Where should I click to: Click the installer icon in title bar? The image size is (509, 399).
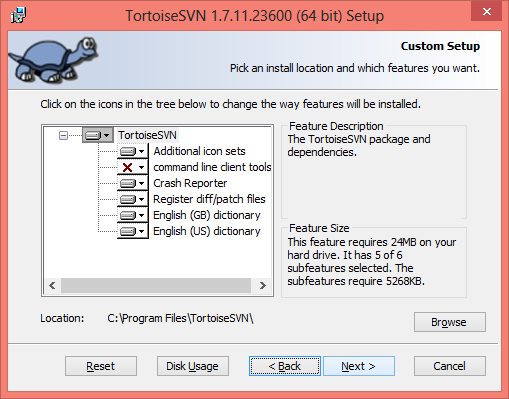(18, 15)
